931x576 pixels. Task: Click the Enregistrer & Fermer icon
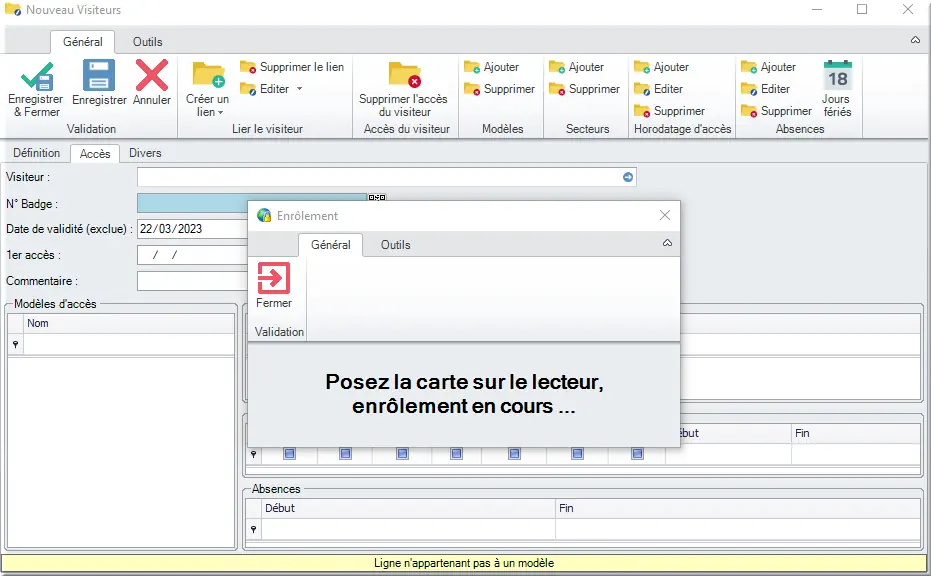[37, 76]
